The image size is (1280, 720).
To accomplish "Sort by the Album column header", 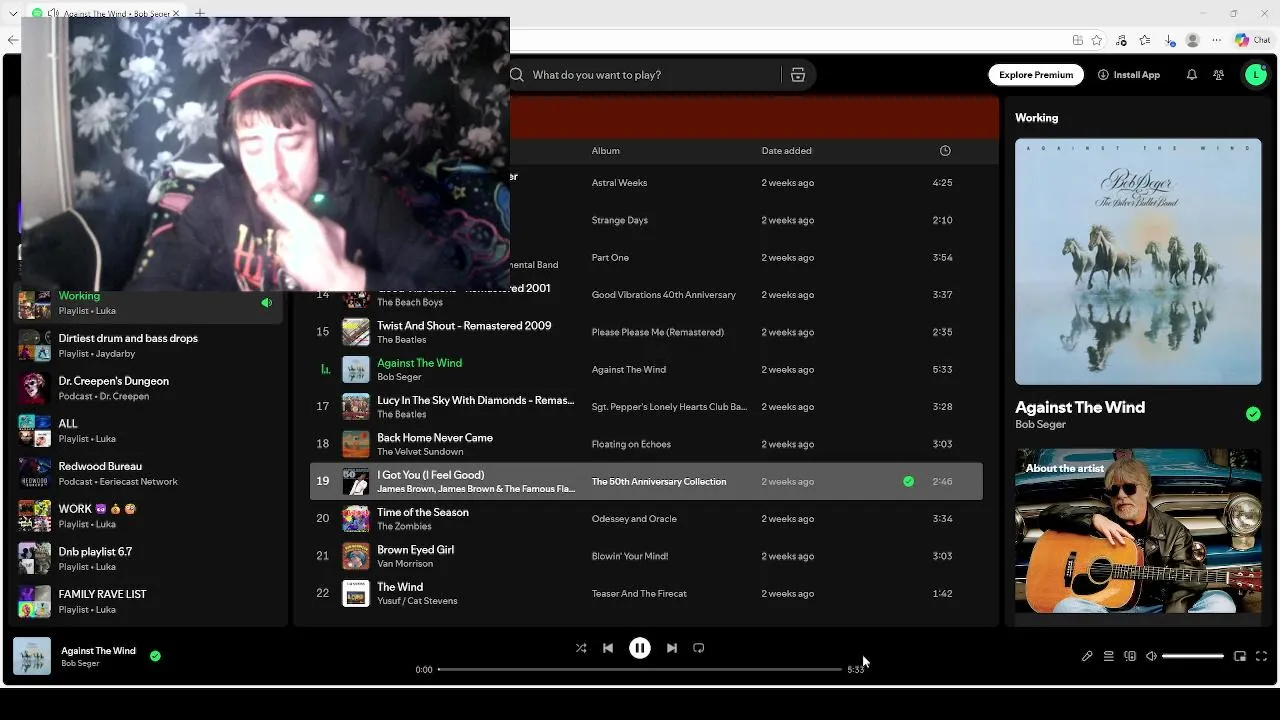I will (x=606, y=151).
